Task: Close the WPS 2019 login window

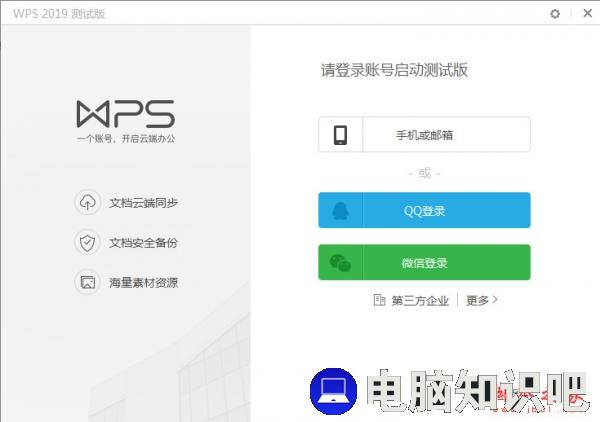Action: click(x=587, y=13)
